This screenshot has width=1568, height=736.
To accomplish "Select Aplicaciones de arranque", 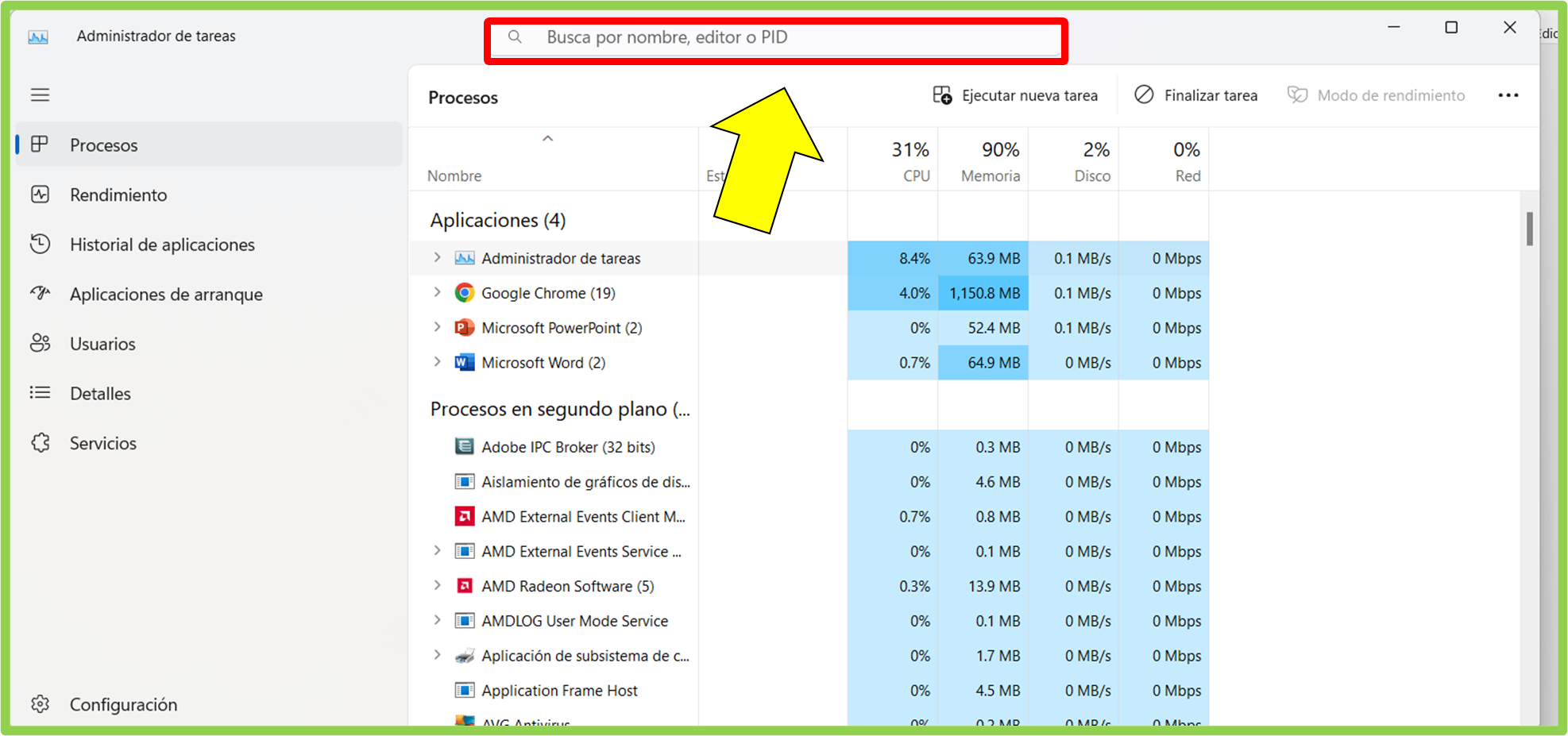I will 41,294.
